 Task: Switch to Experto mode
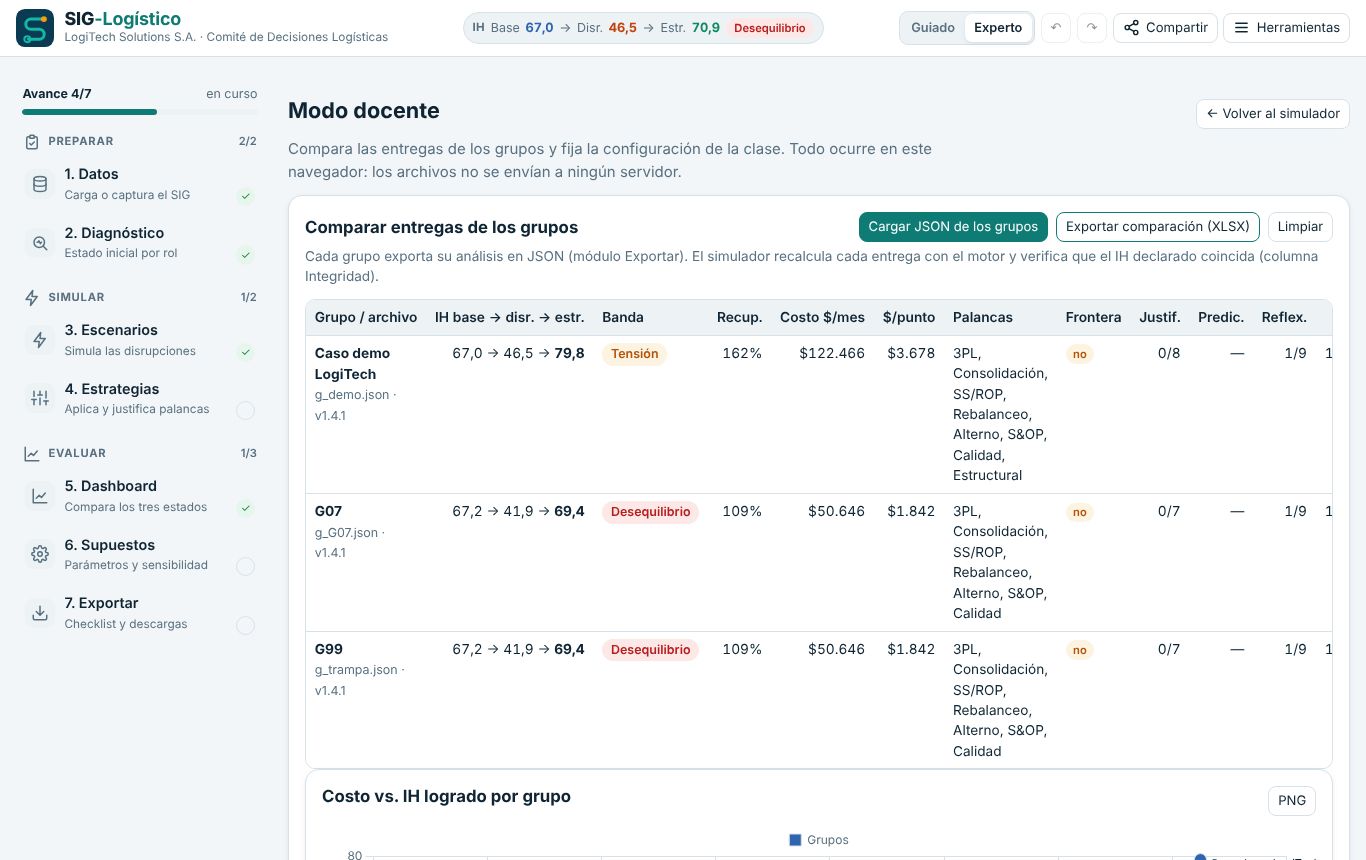pos(998,28)
